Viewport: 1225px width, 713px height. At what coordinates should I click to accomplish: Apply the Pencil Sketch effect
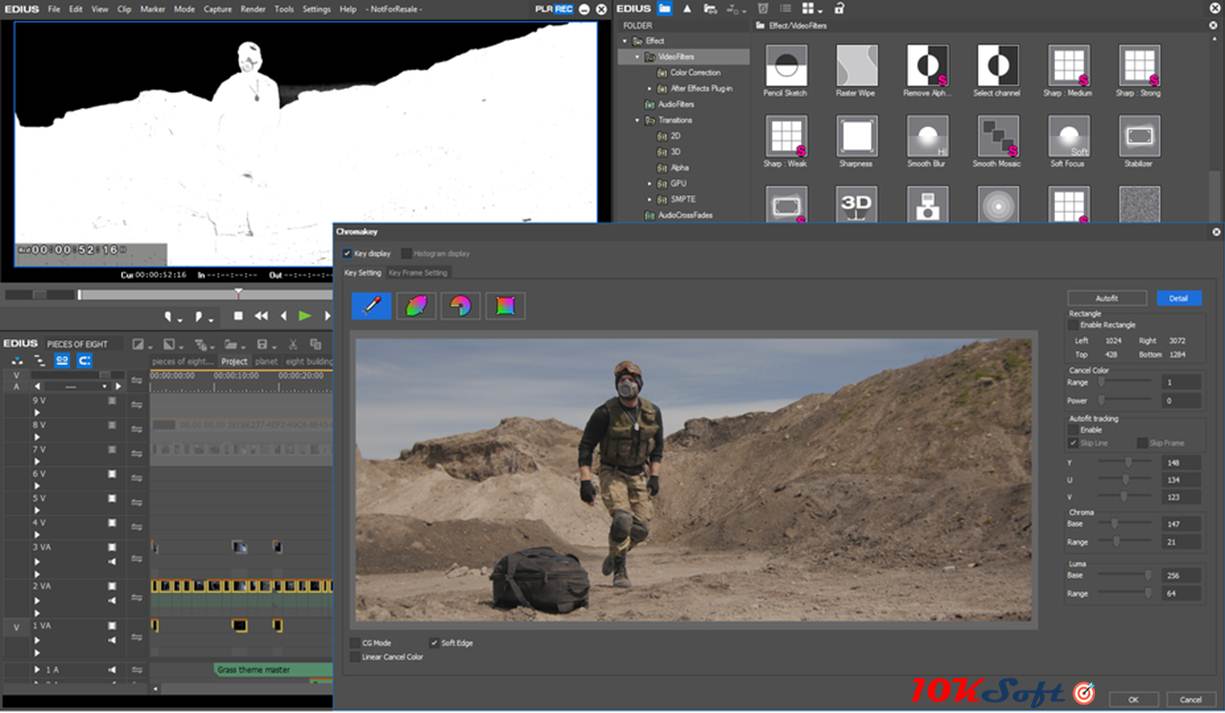click(785, 65)
